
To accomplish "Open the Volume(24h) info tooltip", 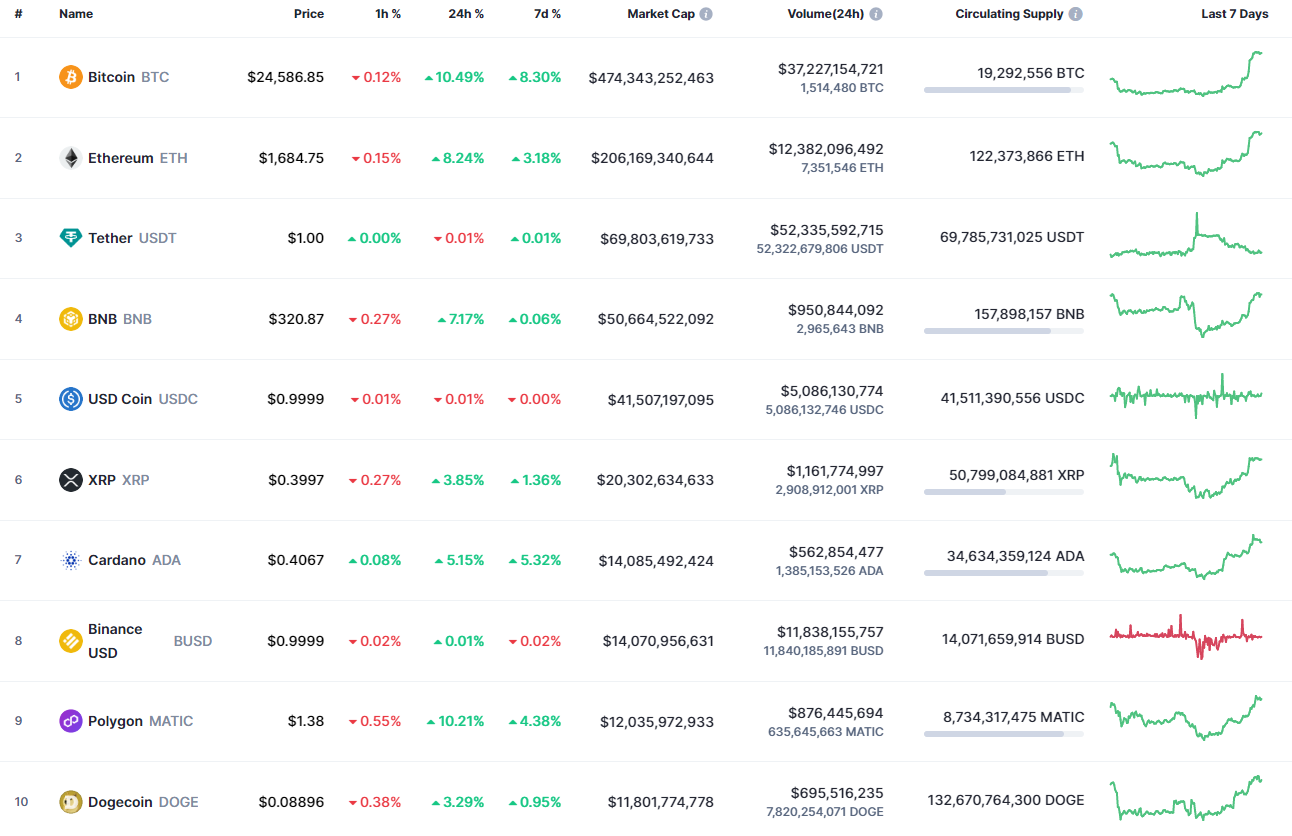I will [x=876, y=13].
